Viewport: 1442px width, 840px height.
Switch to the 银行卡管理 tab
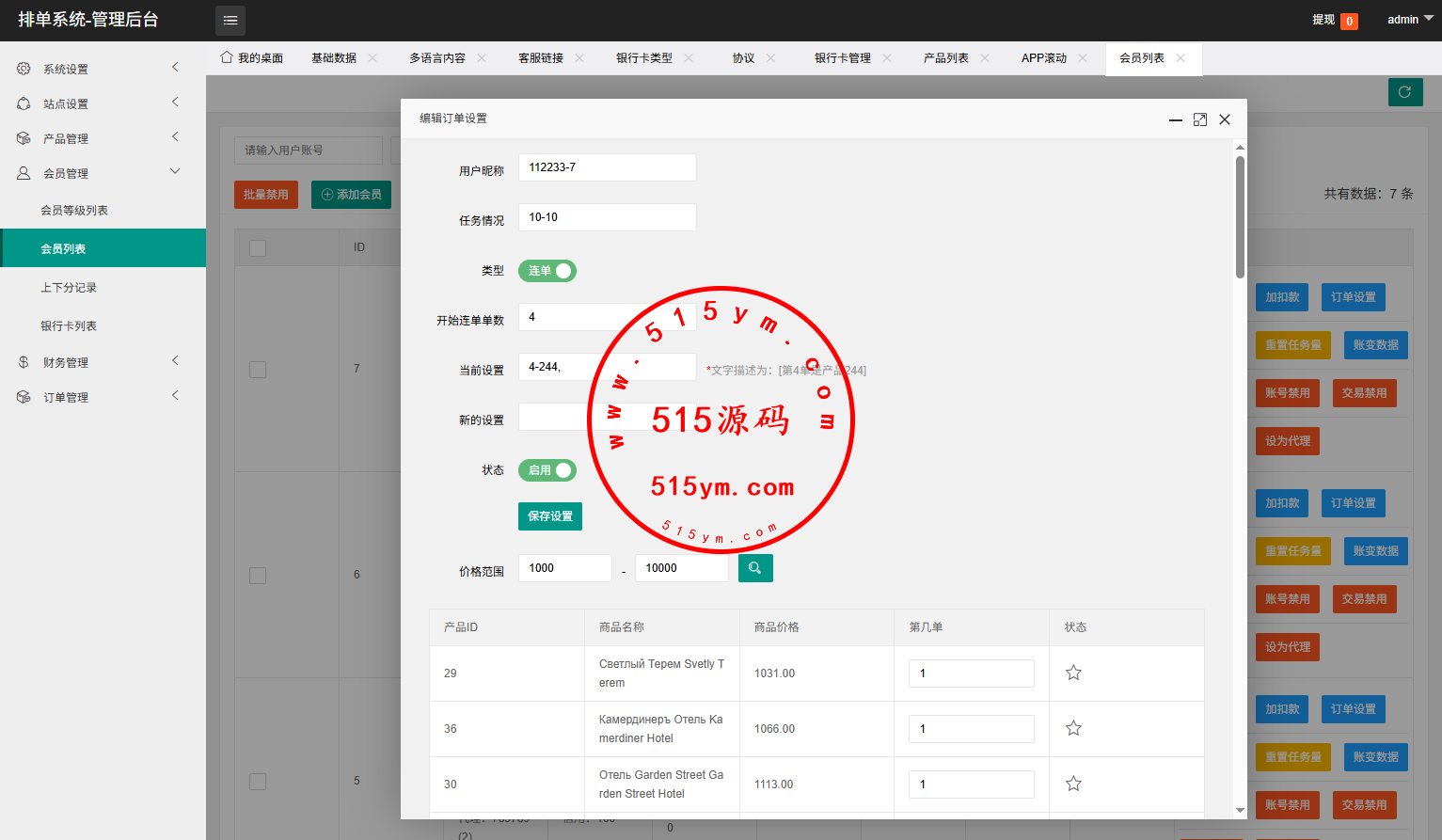[842, 58]
